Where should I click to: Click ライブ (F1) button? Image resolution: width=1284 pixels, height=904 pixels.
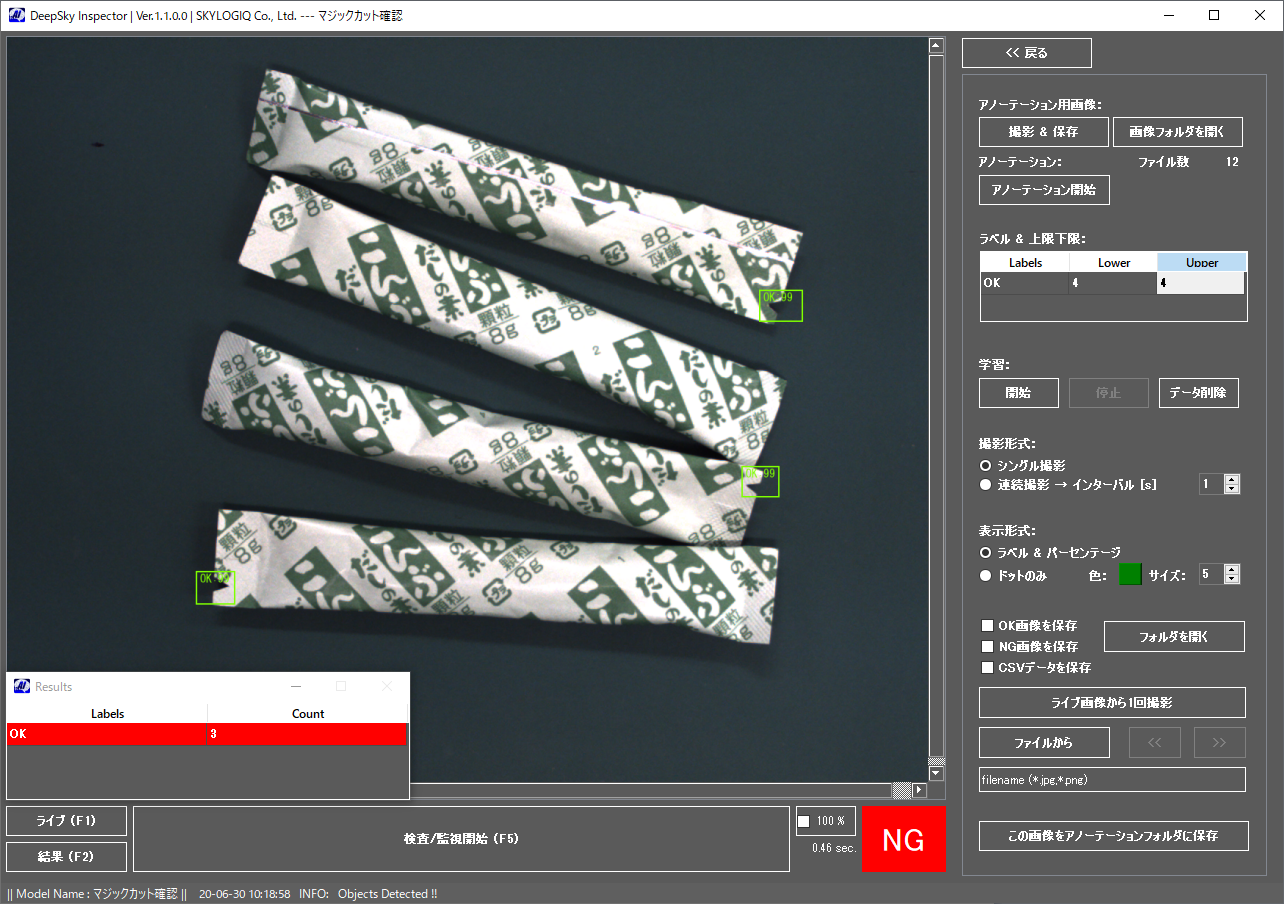66,821
